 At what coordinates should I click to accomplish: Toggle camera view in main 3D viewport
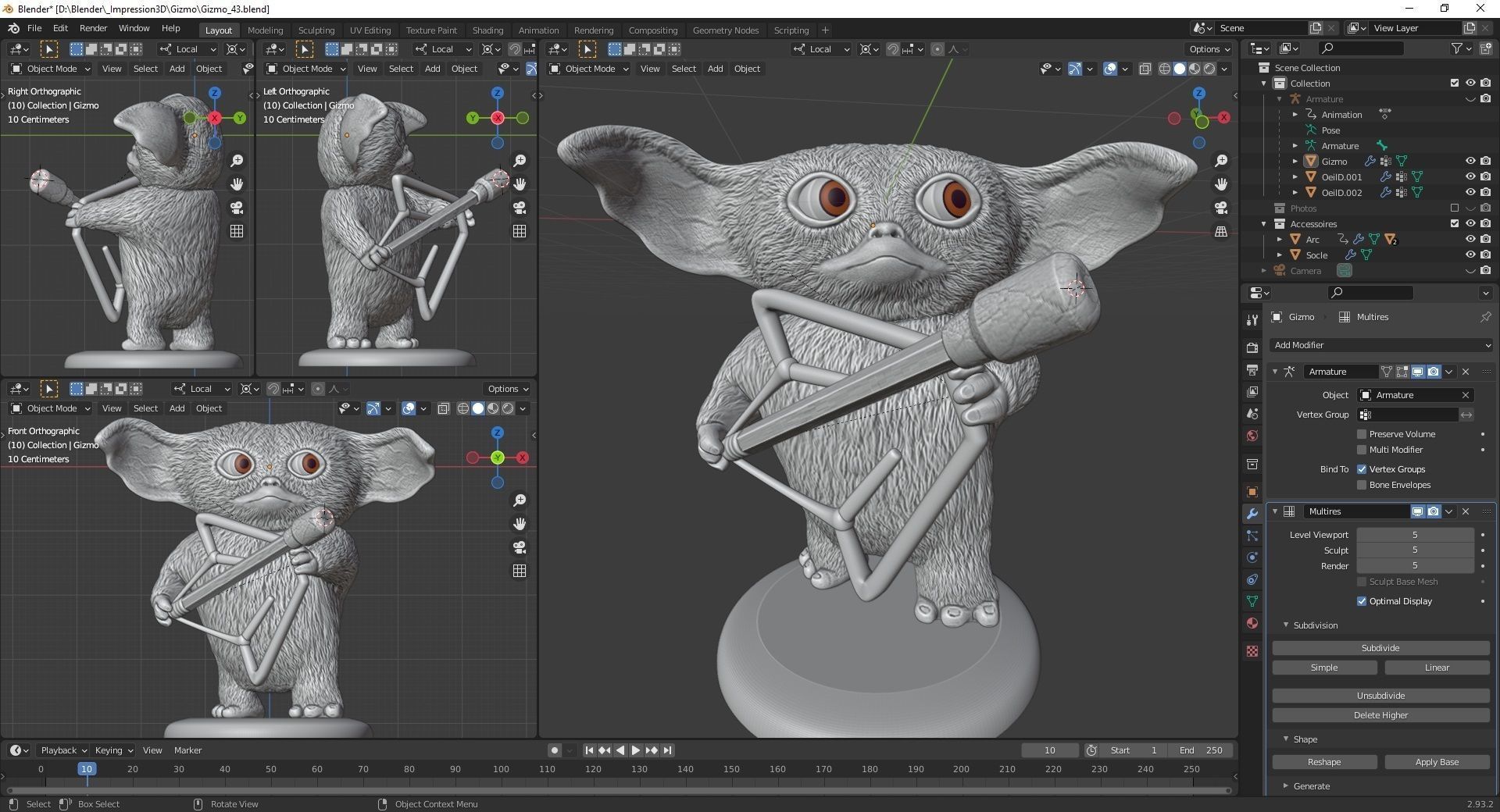[1221, 208]
